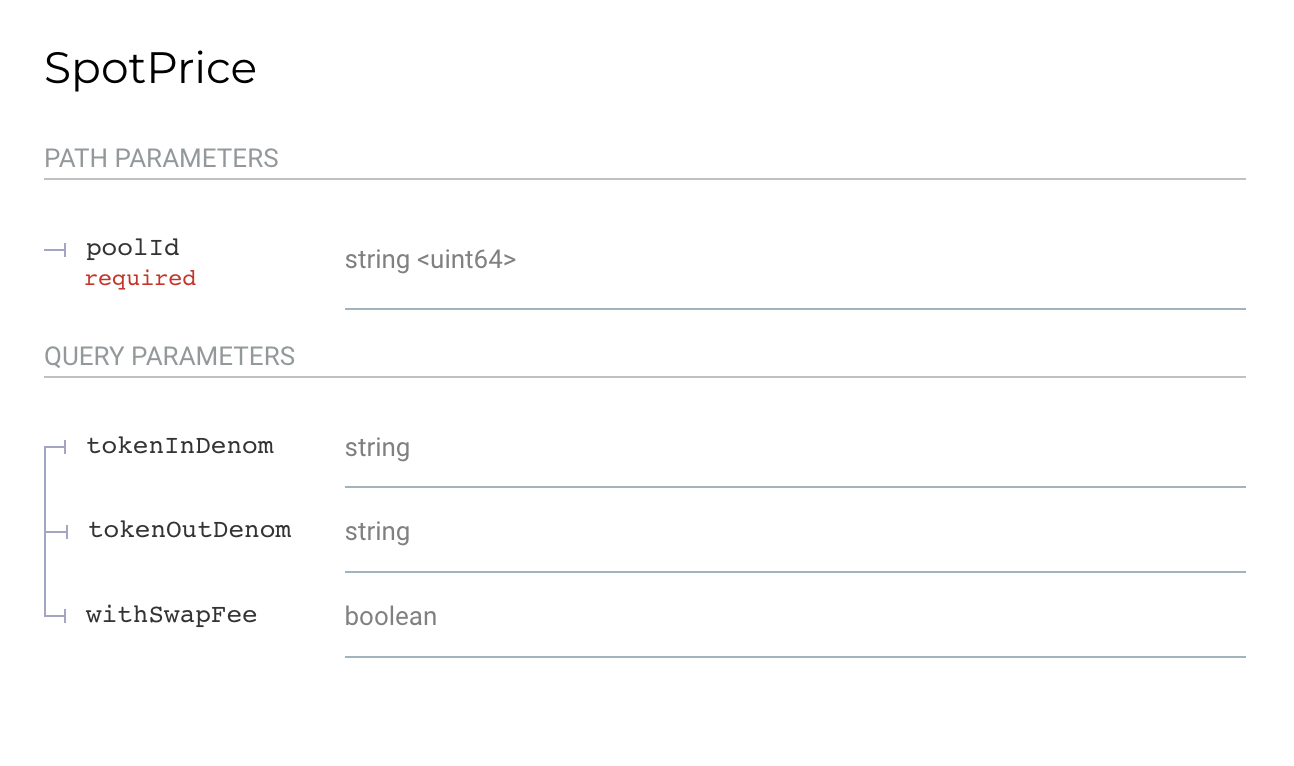Screen dimensions: 1294x766
Task: Click the divider line under PATH PARAMETERS
Action: (x=645, y=179)
